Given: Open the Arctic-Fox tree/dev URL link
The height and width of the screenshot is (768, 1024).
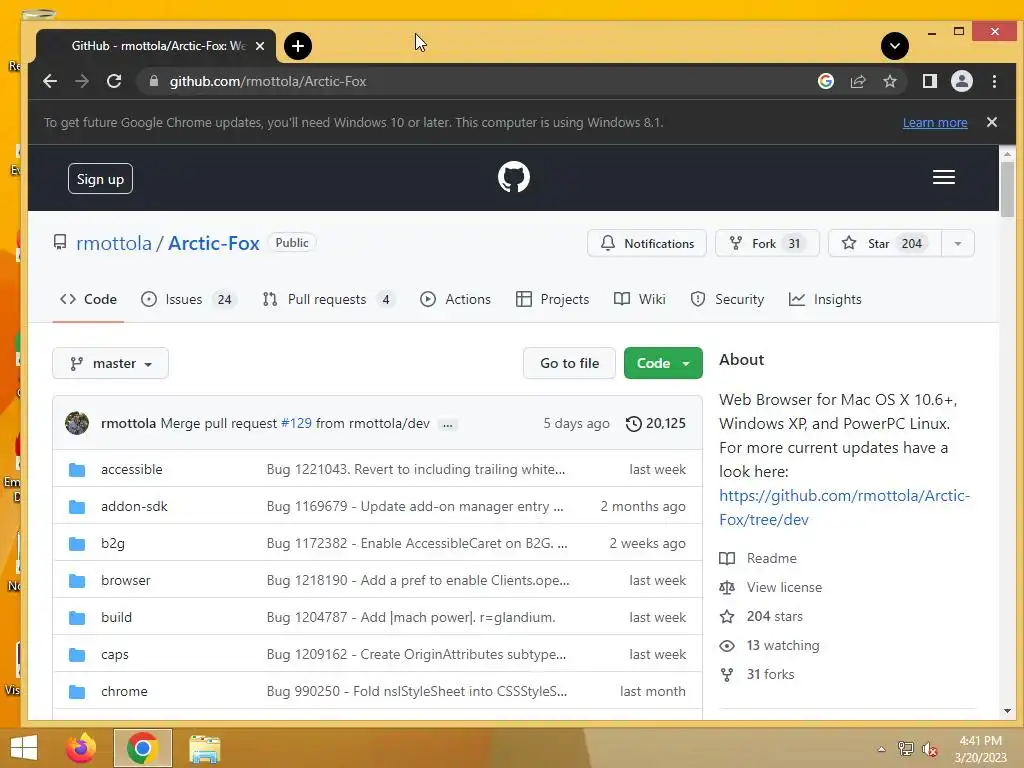Looking at the screenshot, I should pyautogui.click(x=844, y=507).
